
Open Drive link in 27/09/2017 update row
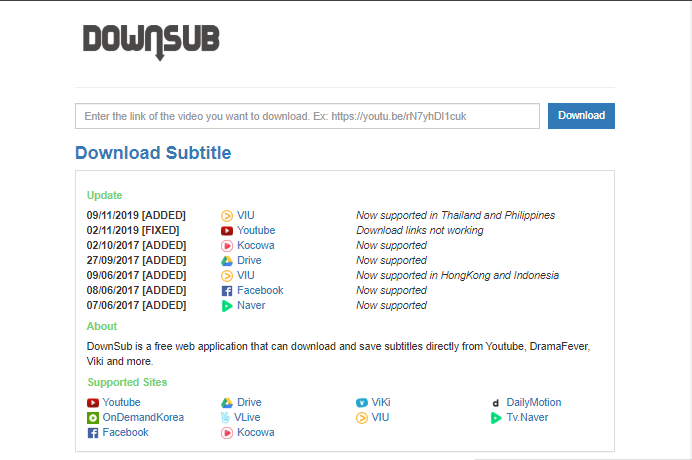[249, 260]
